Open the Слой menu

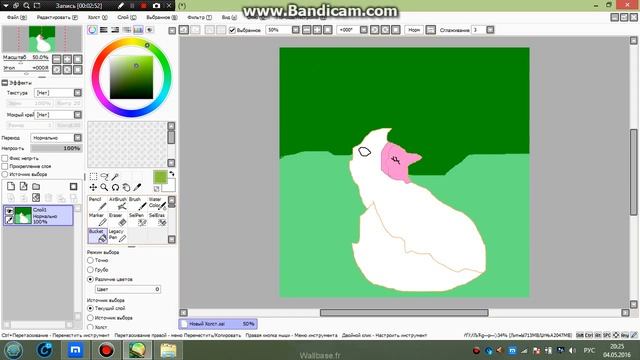(x=127, y=18)
